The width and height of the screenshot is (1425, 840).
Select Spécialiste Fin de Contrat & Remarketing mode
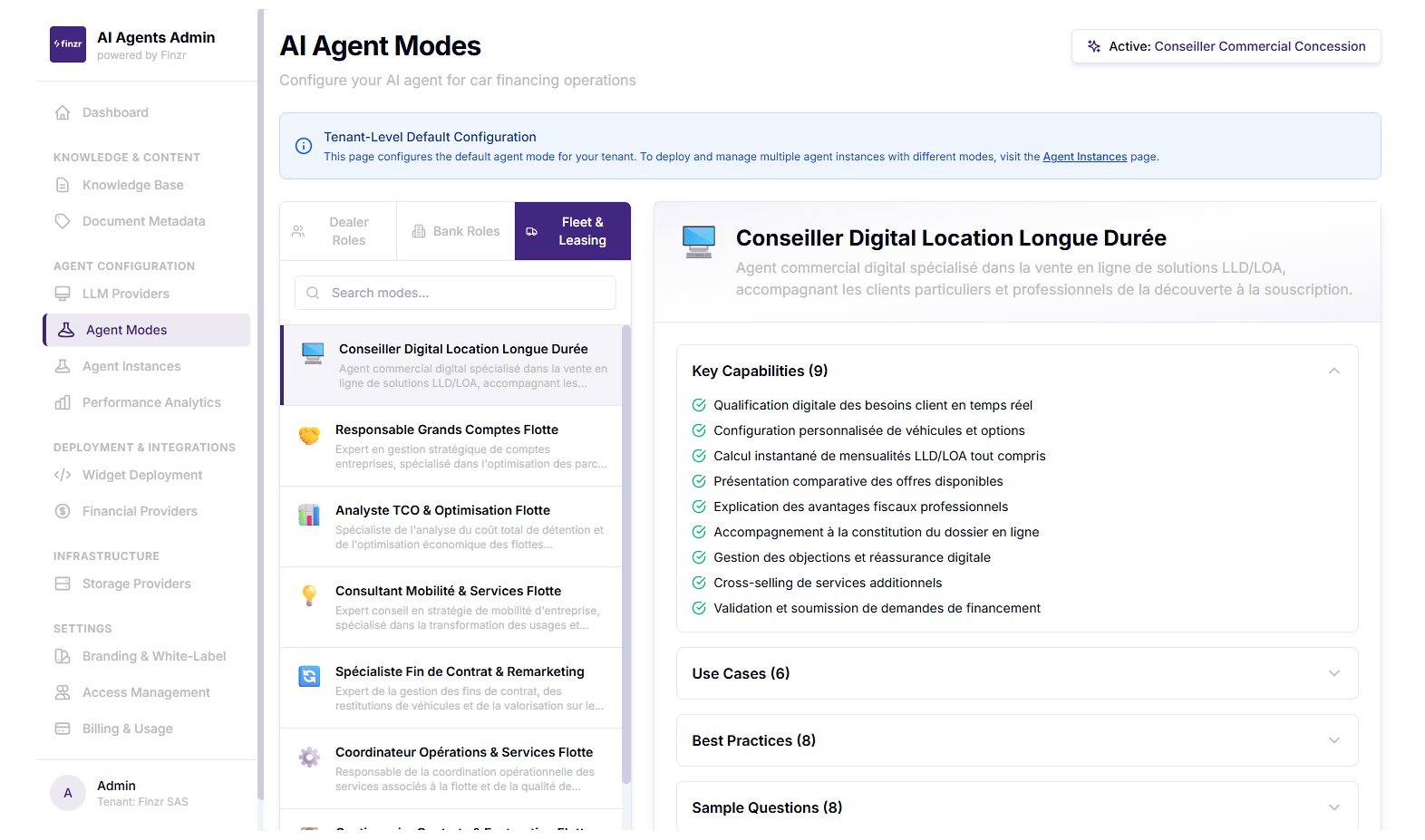(x=451, y=688)
